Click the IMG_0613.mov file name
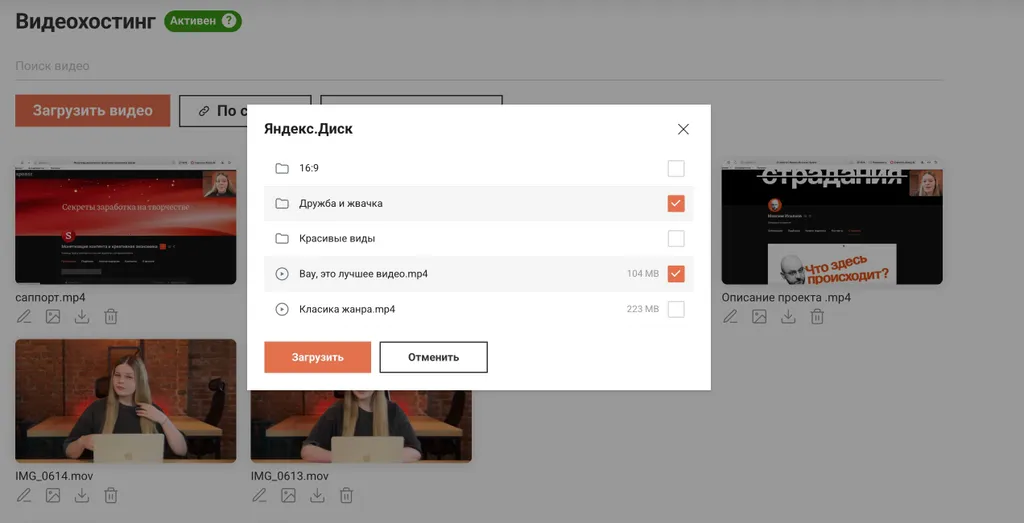The image size is (1024, 523). 290,476
